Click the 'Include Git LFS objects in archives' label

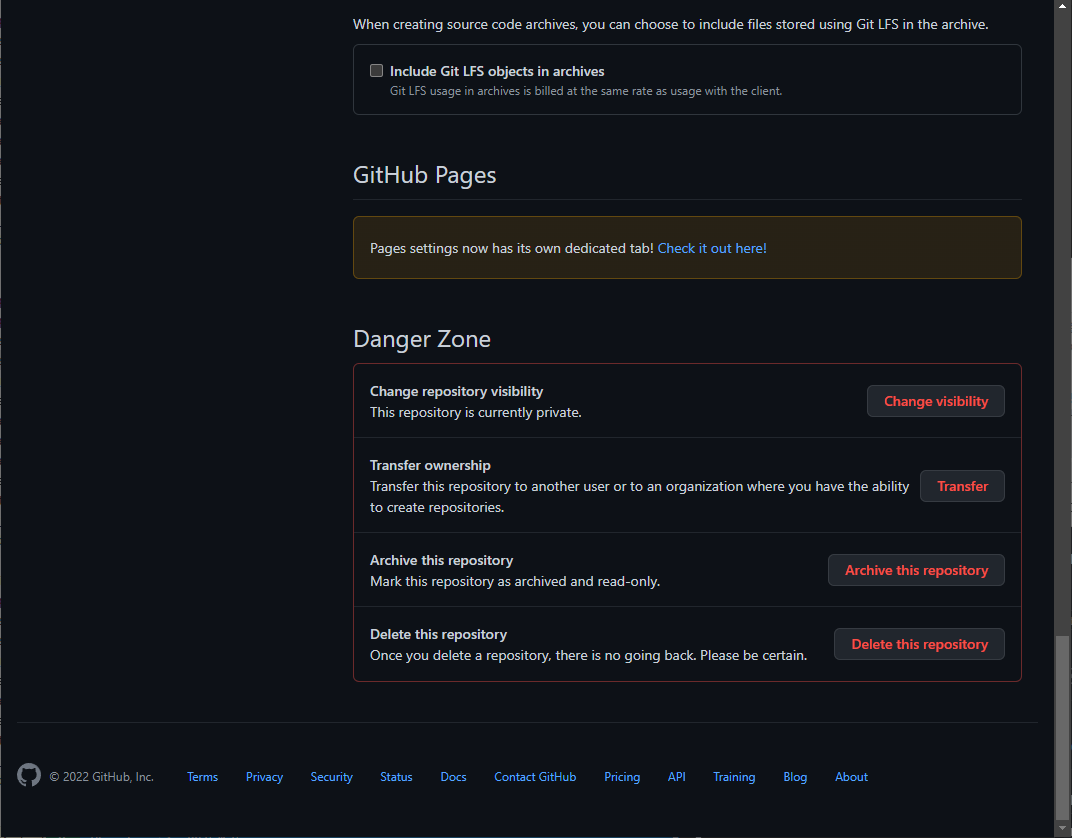[497, 71]
